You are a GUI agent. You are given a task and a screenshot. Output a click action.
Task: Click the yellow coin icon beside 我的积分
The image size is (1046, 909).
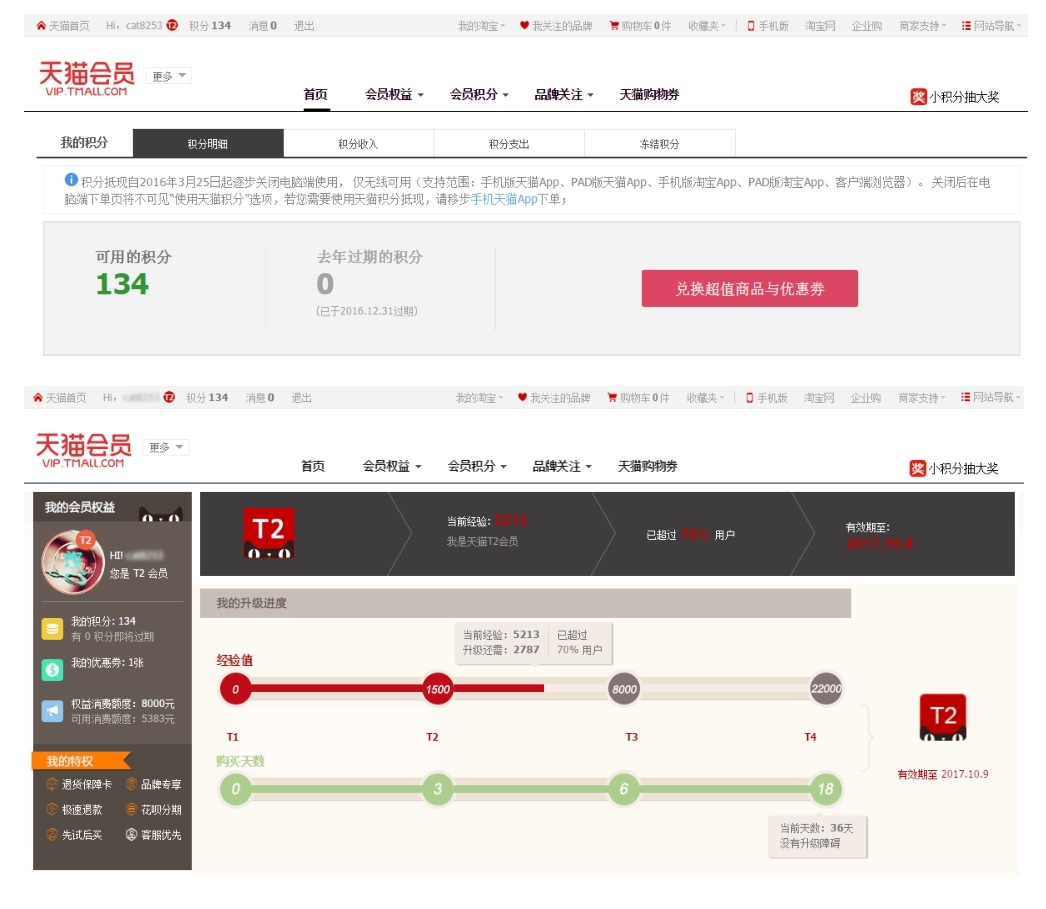coord(52,629)
